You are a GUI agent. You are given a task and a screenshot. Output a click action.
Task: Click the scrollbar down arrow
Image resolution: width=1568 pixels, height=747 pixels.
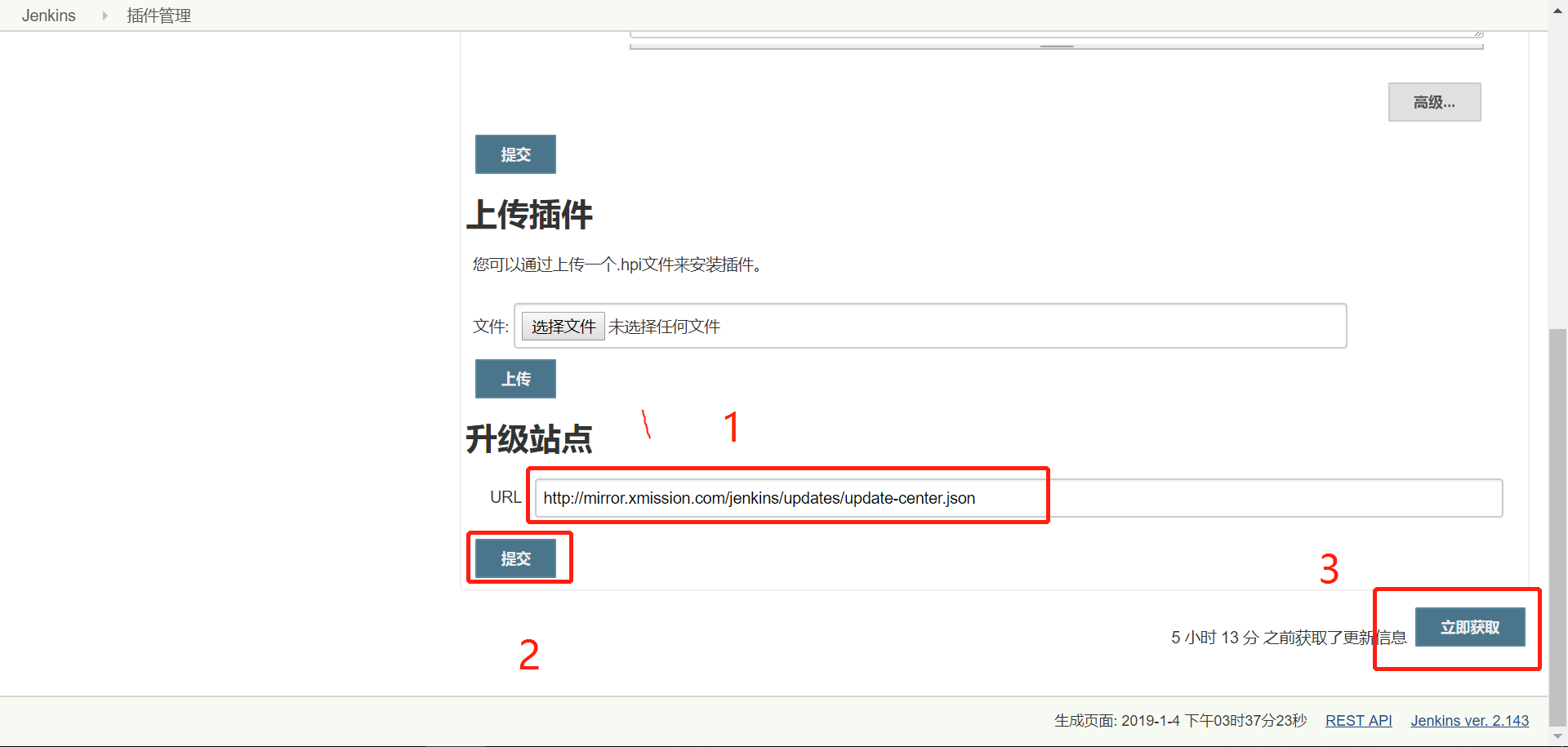tap(1557, 736)
